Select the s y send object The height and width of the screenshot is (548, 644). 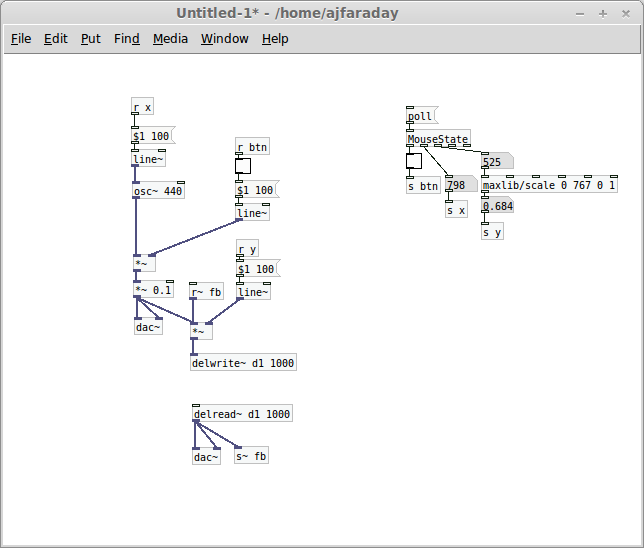tap(492, 232)
